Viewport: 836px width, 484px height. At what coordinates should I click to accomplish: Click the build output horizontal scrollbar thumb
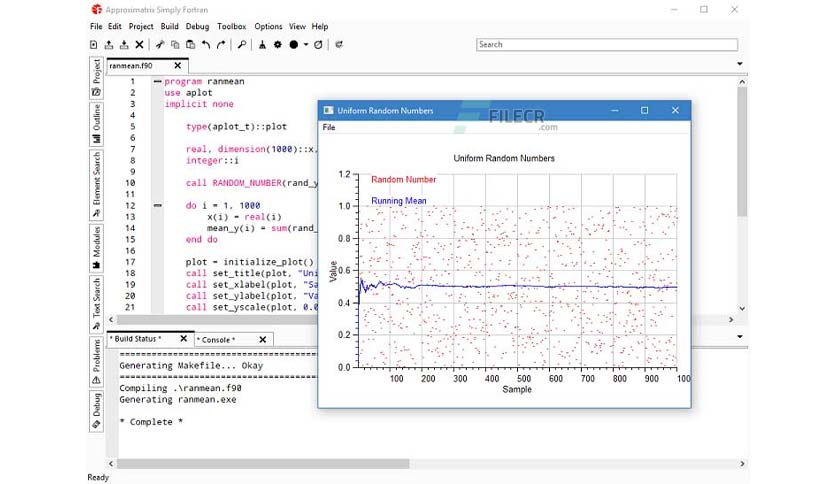[x=263, y=464]
